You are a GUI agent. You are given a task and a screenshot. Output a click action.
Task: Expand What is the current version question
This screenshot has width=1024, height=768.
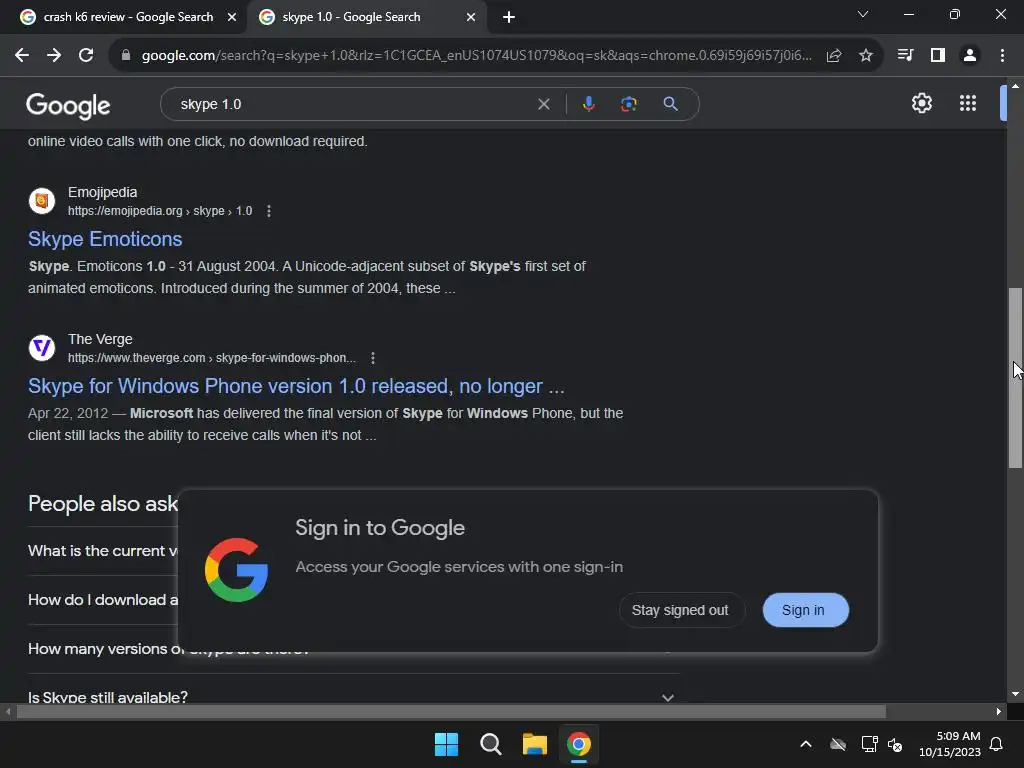click(103, 551)
